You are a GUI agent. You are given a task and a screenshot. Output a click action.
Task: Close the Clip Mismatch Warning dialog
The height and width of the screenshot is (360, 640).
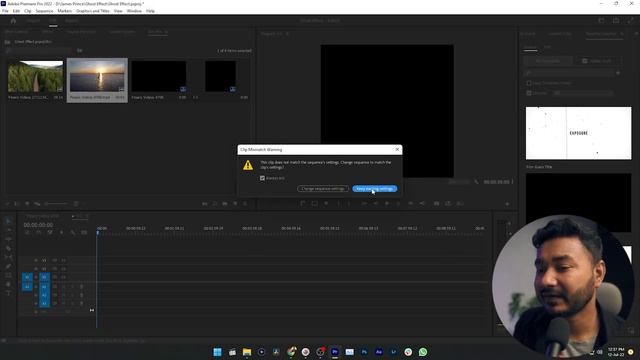397,149
